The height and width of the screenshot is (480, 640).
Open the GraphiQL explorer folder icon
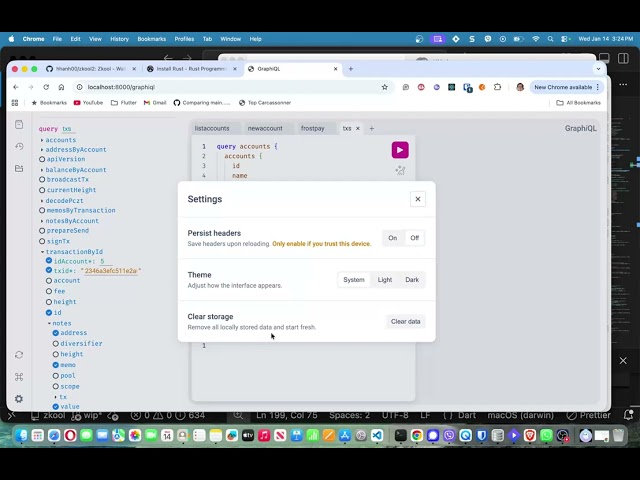(19, 168)
